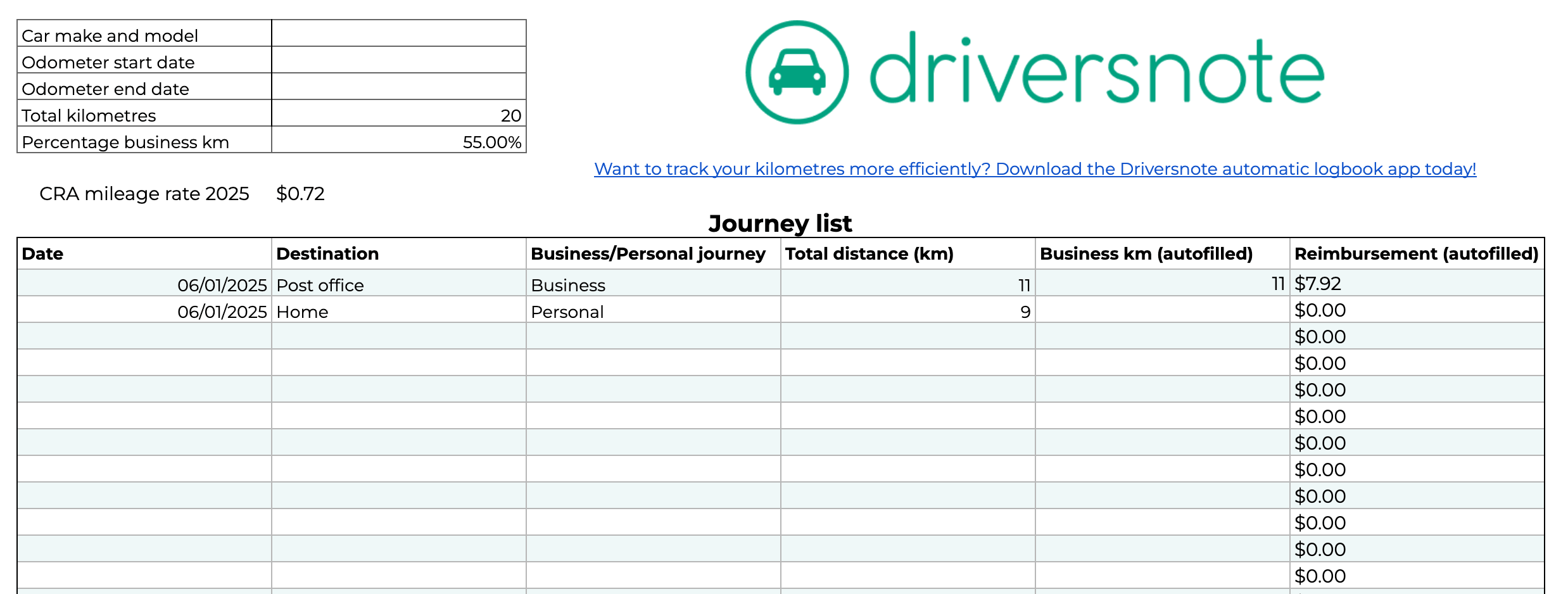Click business km 11 in Post office row

pyautogui.click(x=1163, y=283)
